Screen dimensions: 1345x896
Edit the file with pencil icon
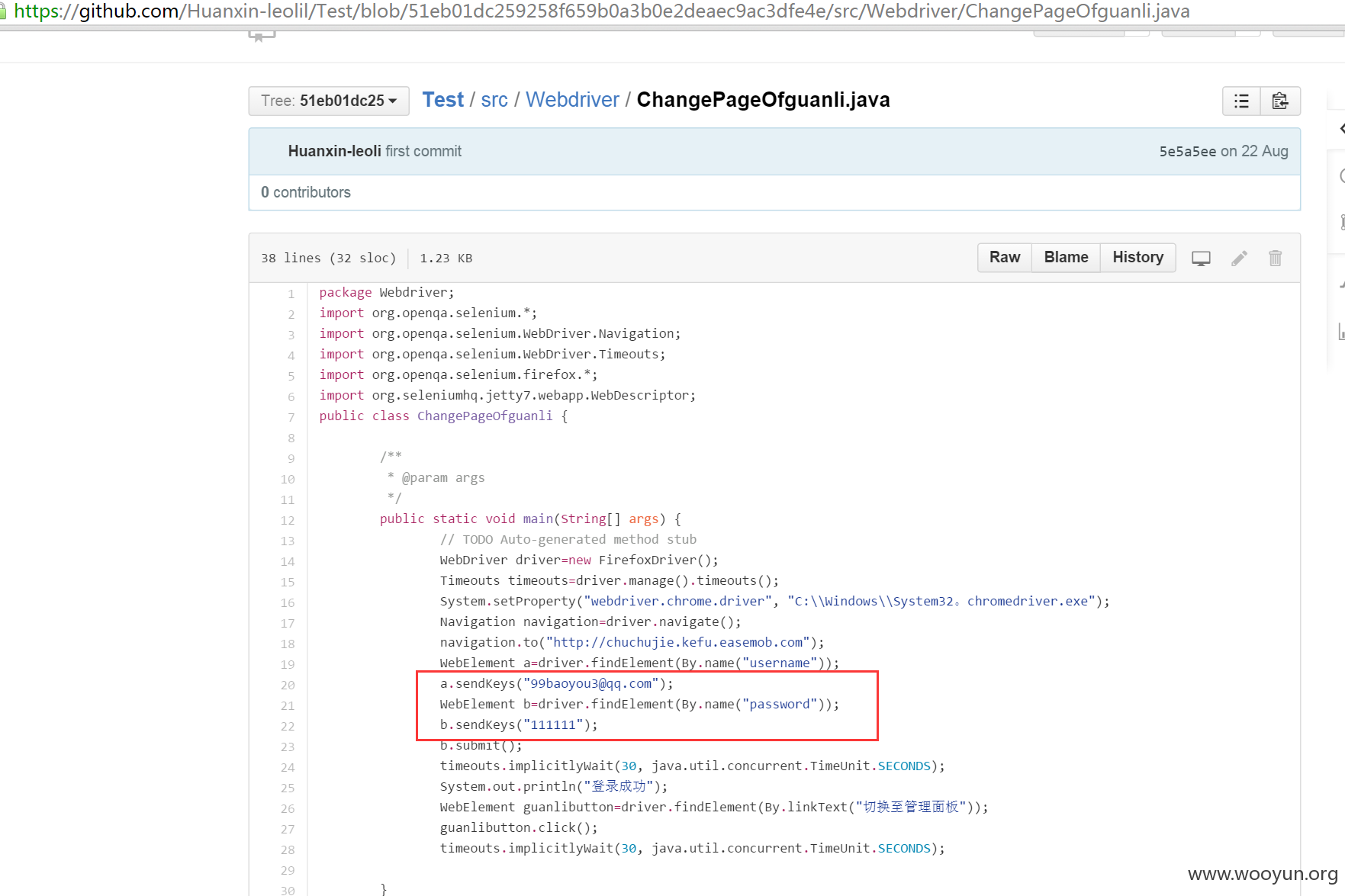click(1239, 259)
